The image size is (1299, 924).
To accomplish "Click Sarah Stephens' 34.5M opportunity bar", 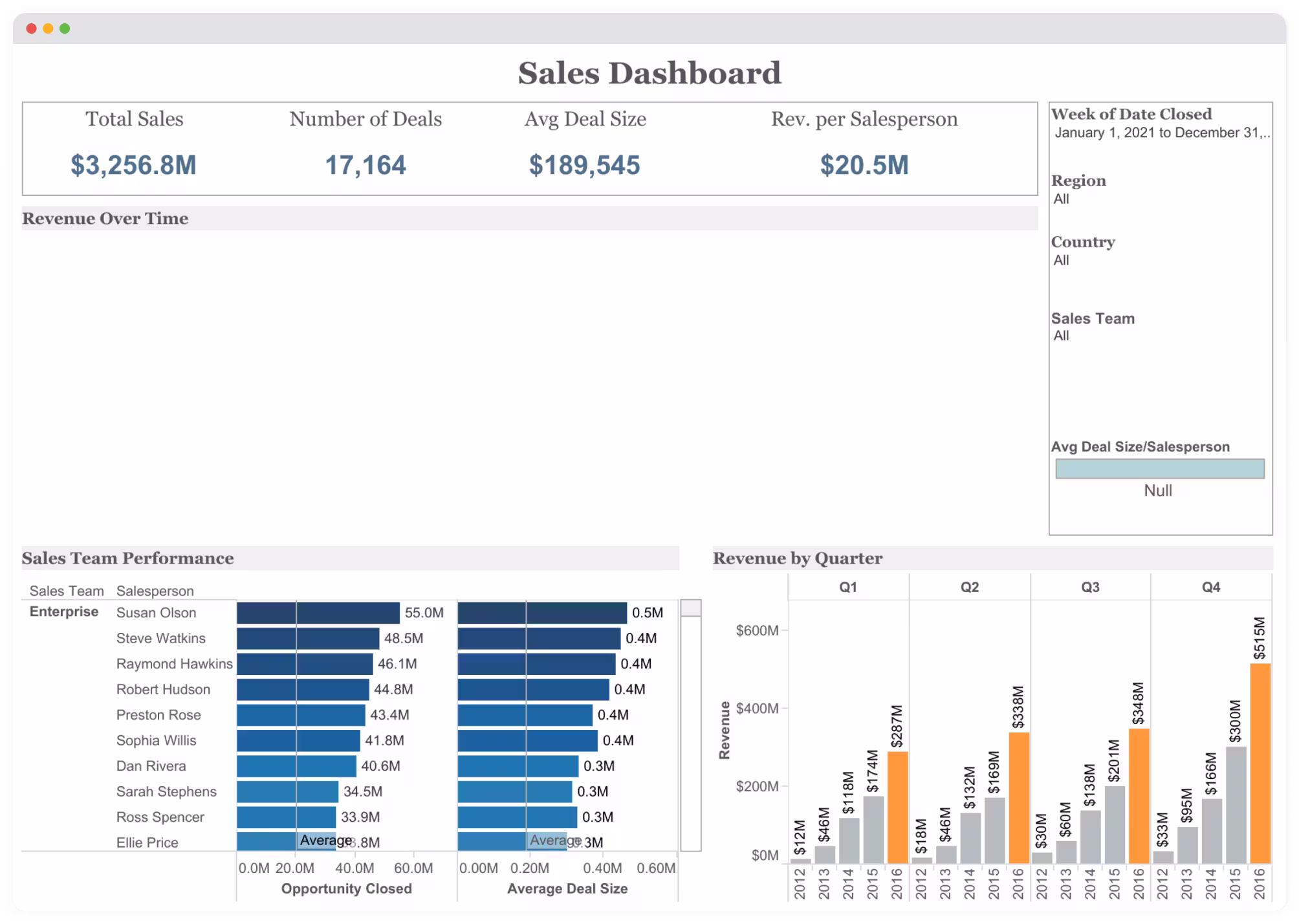I will click(x=287, y=792).
